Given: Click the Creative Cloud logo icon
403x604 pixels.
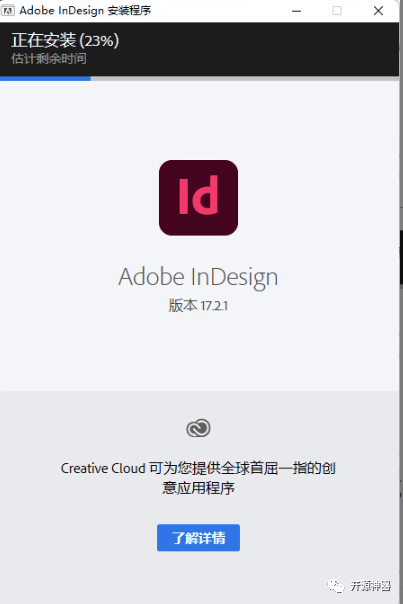Looking at the screenshot, I should coord(198,428).
